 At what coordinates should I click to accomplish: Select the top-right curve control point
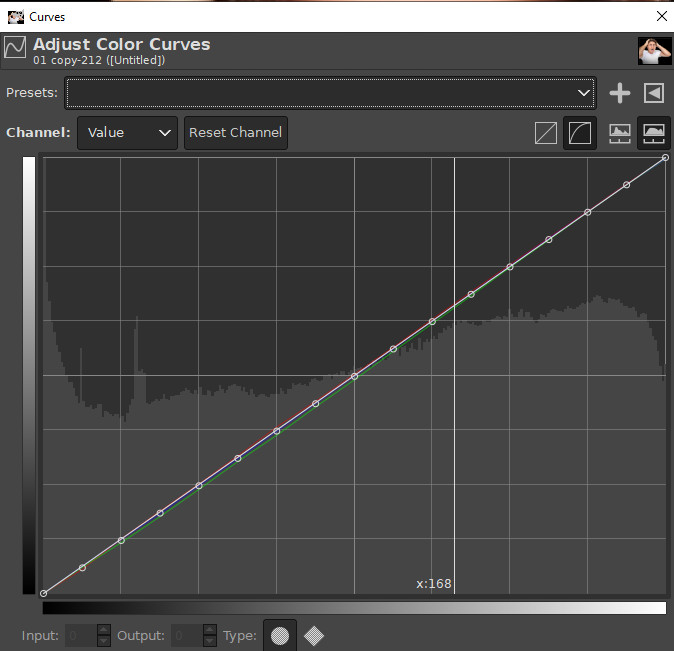(x=665, y=158)
